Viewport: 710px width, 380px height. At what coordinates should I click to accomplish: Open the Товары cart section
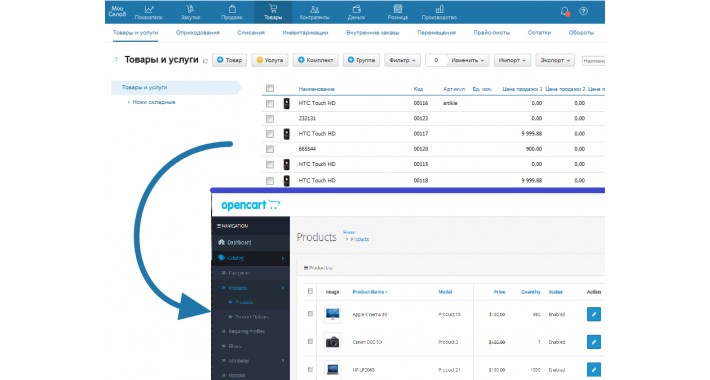pyautogui.click(x=273, y=12)
